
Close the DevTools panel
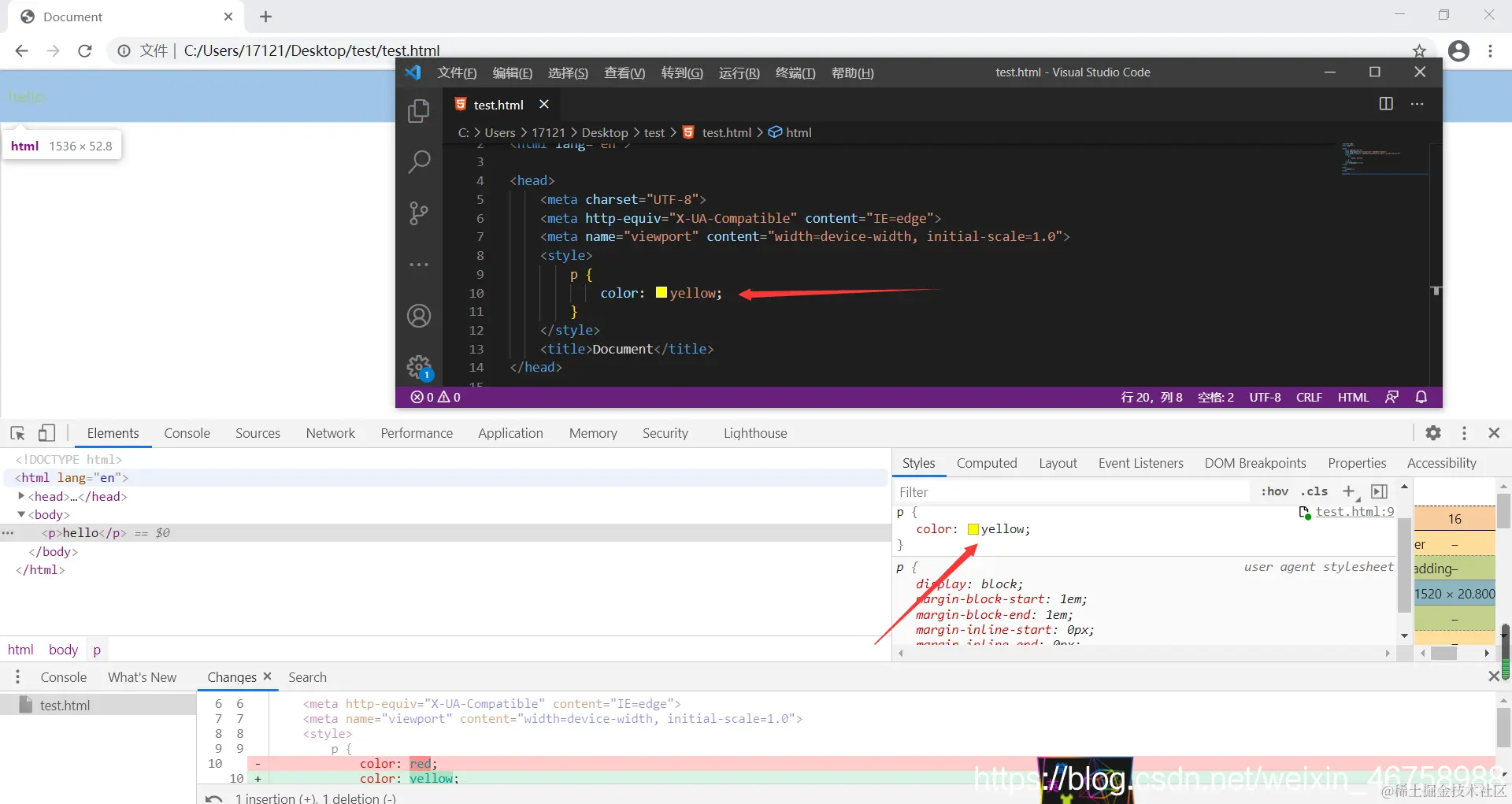1494,433
